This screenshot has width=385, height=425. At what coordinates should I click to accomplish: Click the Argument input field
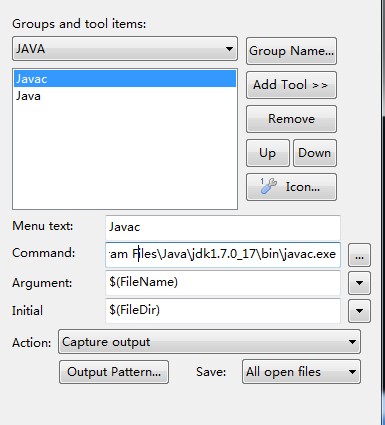click(223, 283)
